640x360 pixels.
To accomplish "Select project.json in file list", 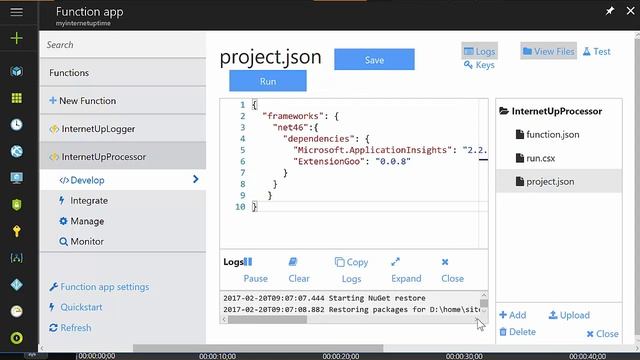I will click(x=559, y=181).
